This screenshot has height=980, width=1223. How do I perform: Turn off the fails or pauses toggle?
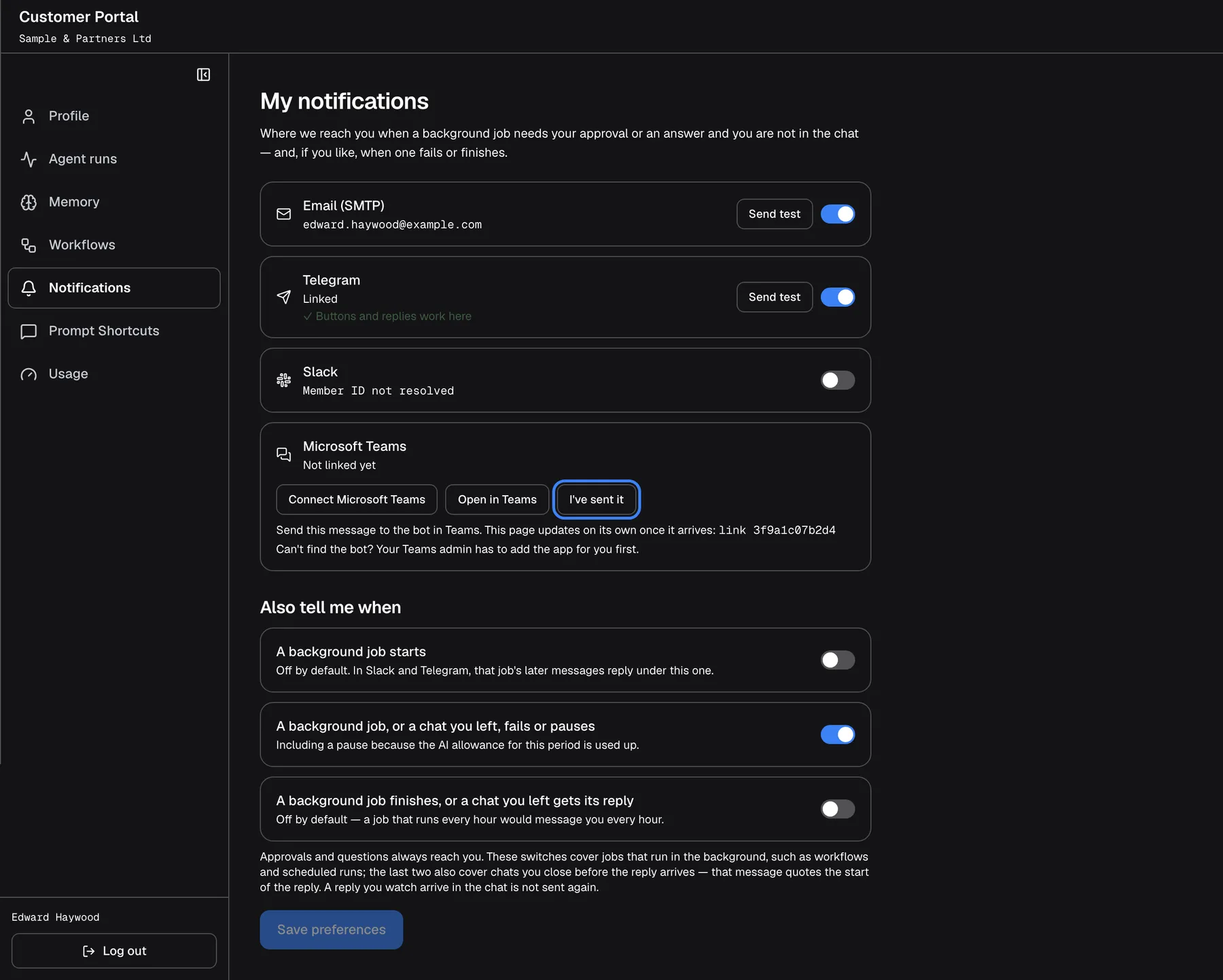click(x=838, y=734)
